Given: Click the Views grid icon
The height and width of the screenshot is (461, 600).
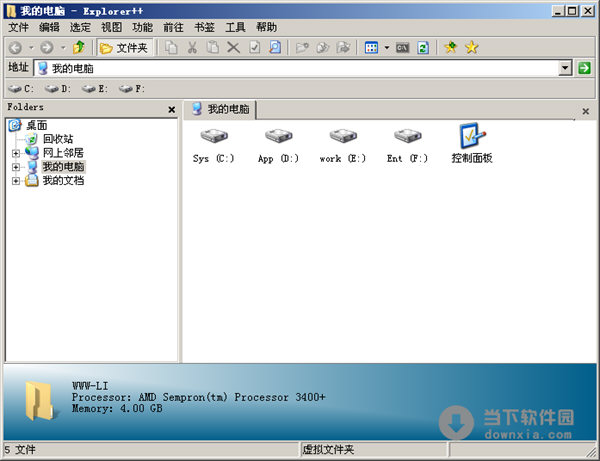Looking at the screenshot, I should coord(371,48).
